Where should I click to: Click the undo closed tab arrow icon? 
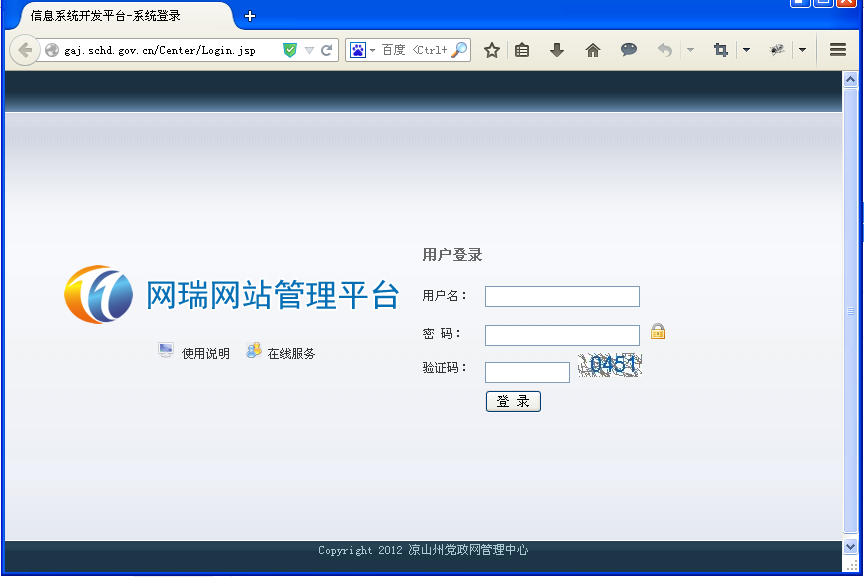665,50
